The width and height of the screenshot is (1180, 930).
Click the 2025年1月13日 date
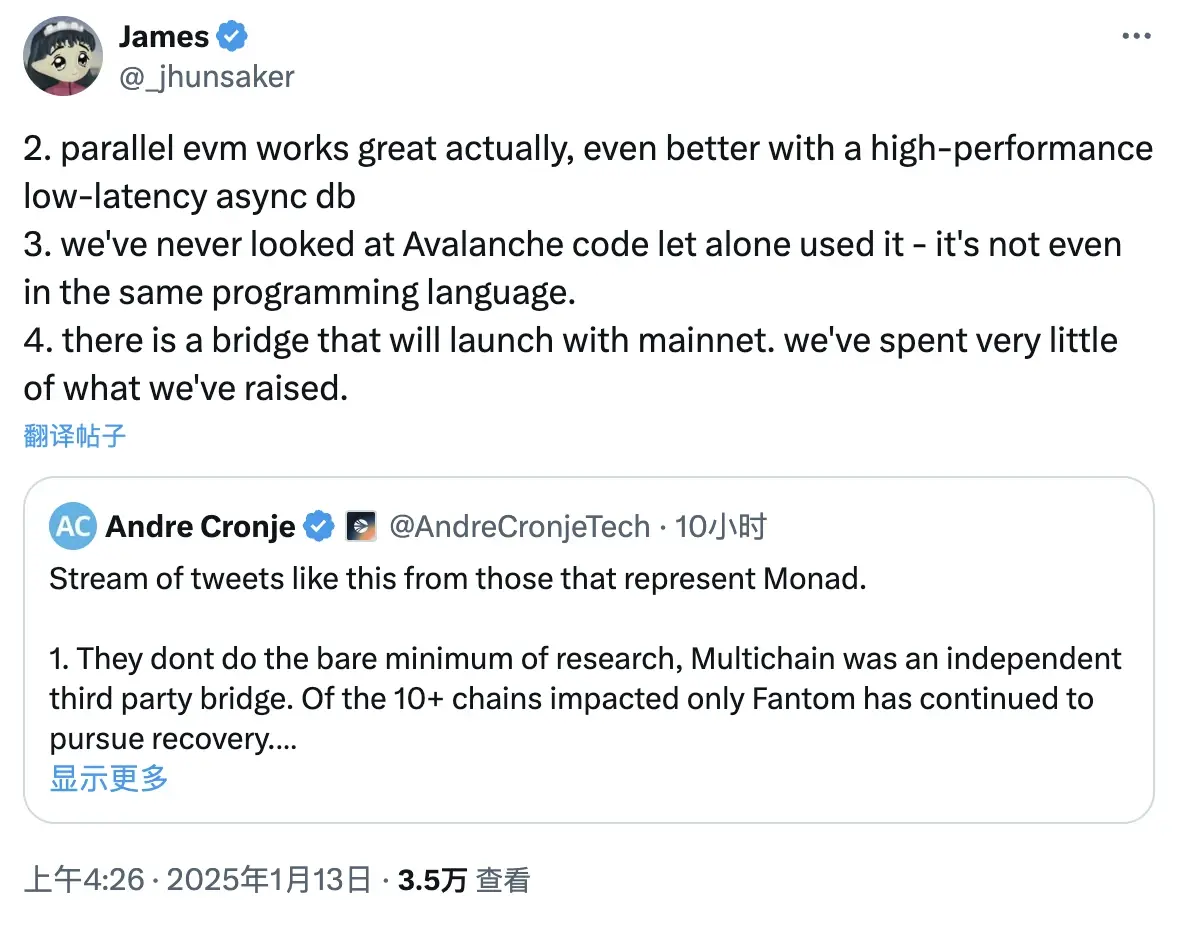(x=269, y=879)
